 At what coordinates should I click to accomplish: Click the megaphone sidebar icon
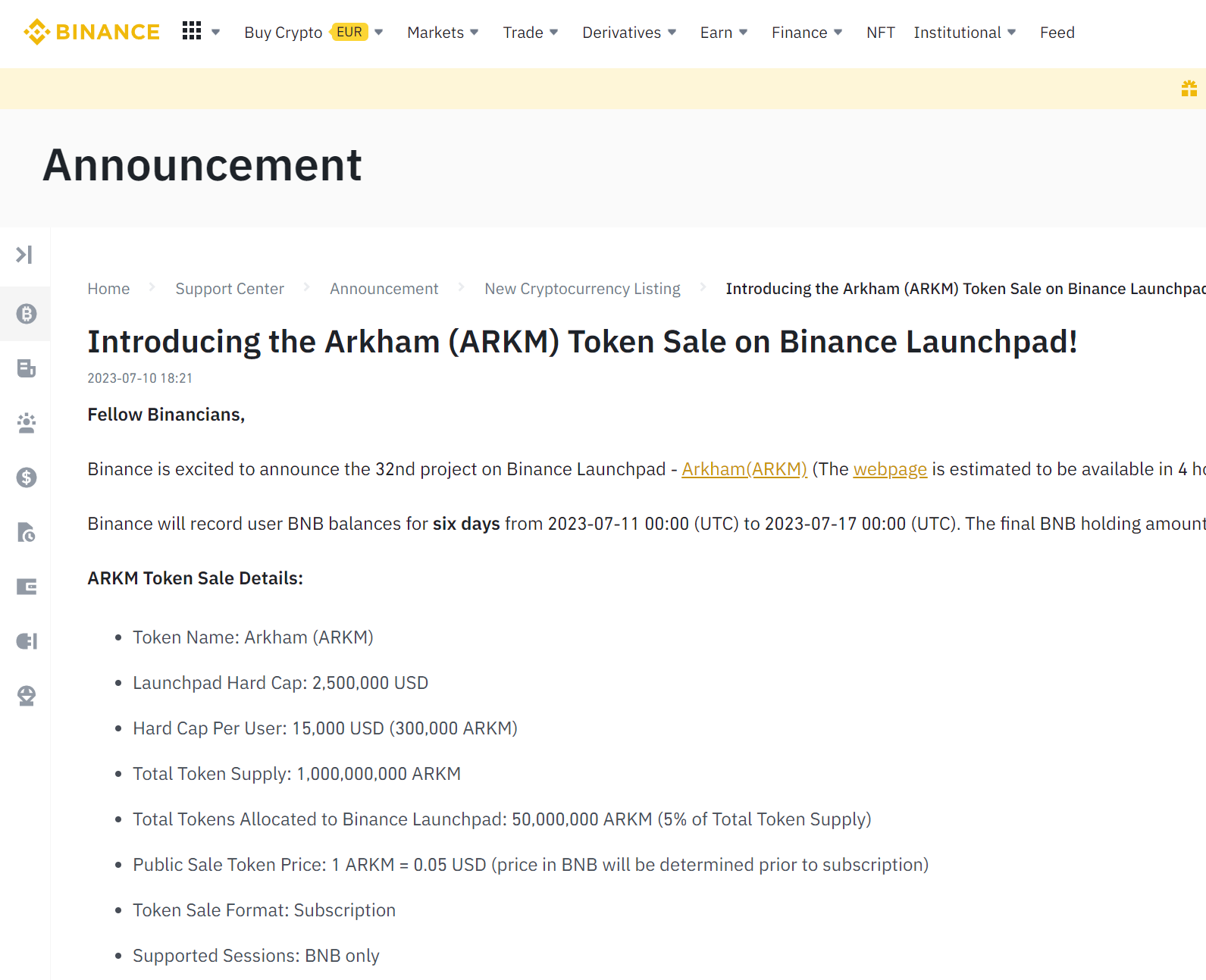(x=27, y=641)
